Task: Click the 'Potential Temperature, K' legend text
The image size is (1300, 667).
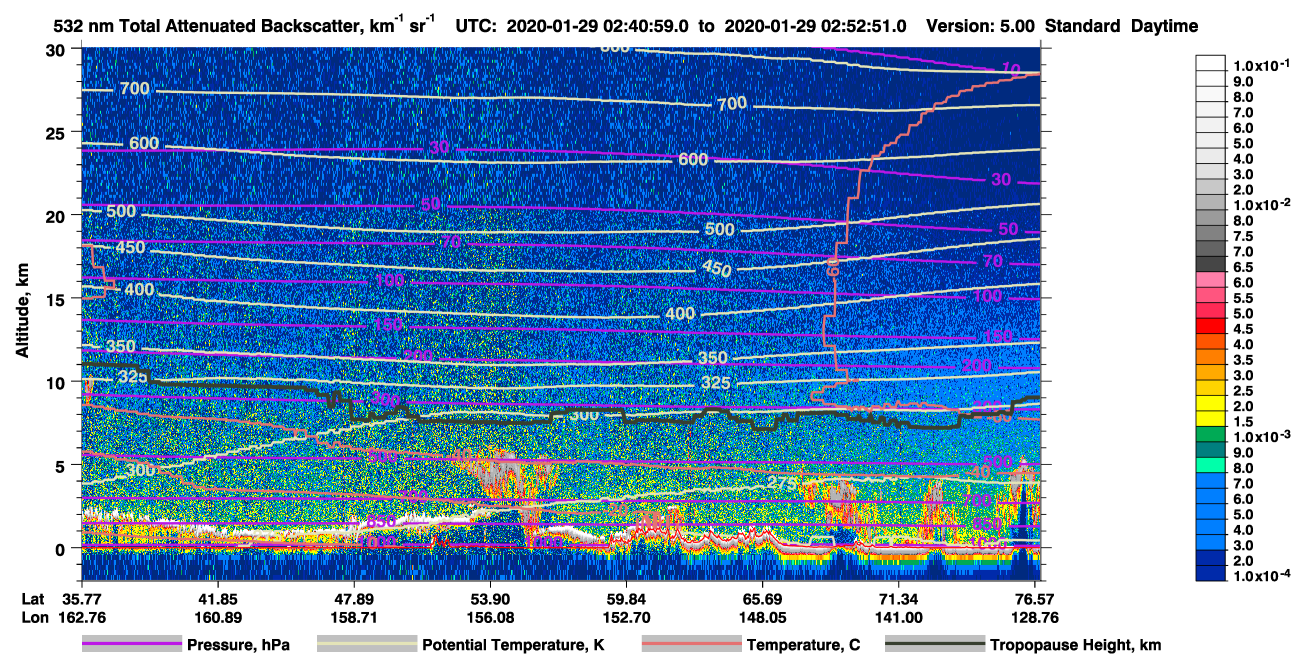Action: 513,645
